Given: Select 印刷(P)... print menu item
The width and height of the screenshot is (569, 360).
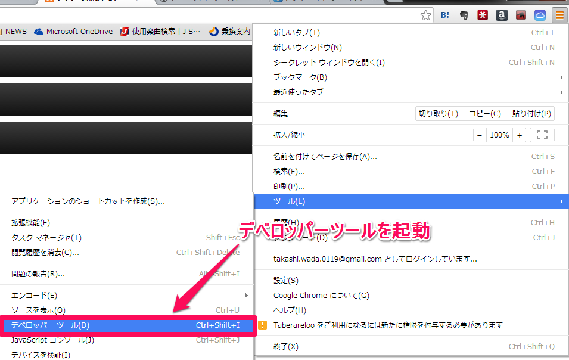Looking at the screenshot, I should 411,186.
